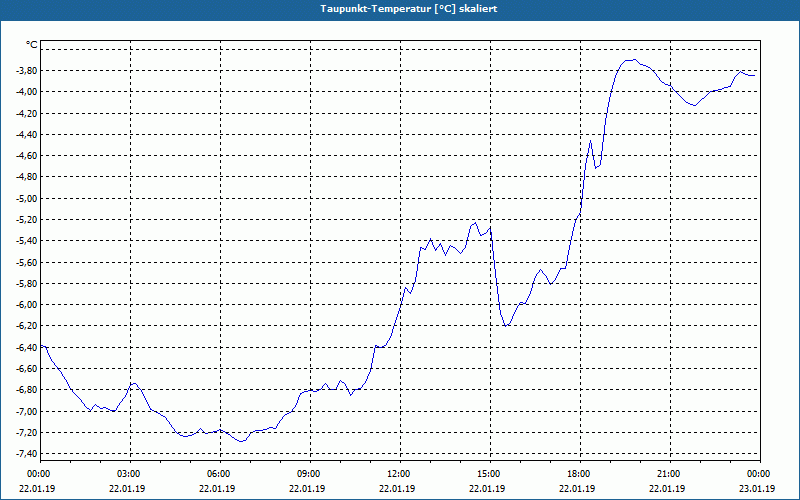The width and height of the screenshot is (800, 500).
Task: Select the -6,60 y-axis value
Action: (27, 369)
